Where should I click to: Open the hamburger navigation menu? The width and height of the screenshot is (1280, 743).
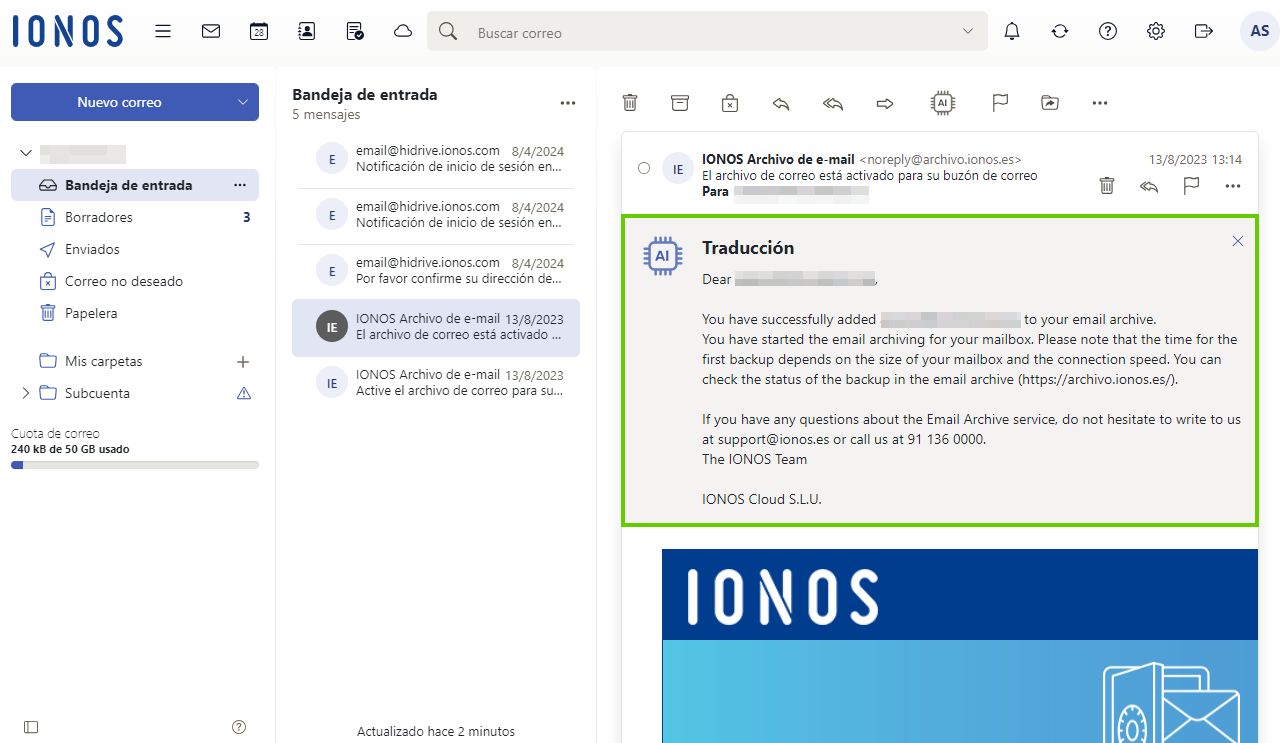point(163,31)
